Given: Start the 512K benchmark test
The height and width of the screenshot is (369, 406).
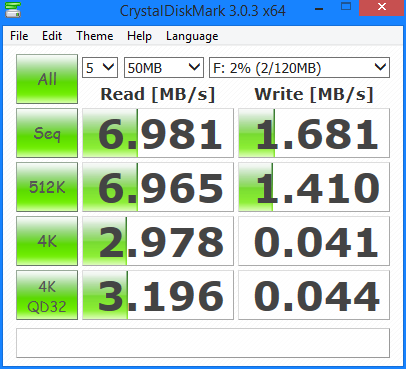Looking at the screenshot, I should [x=47, y=187].
